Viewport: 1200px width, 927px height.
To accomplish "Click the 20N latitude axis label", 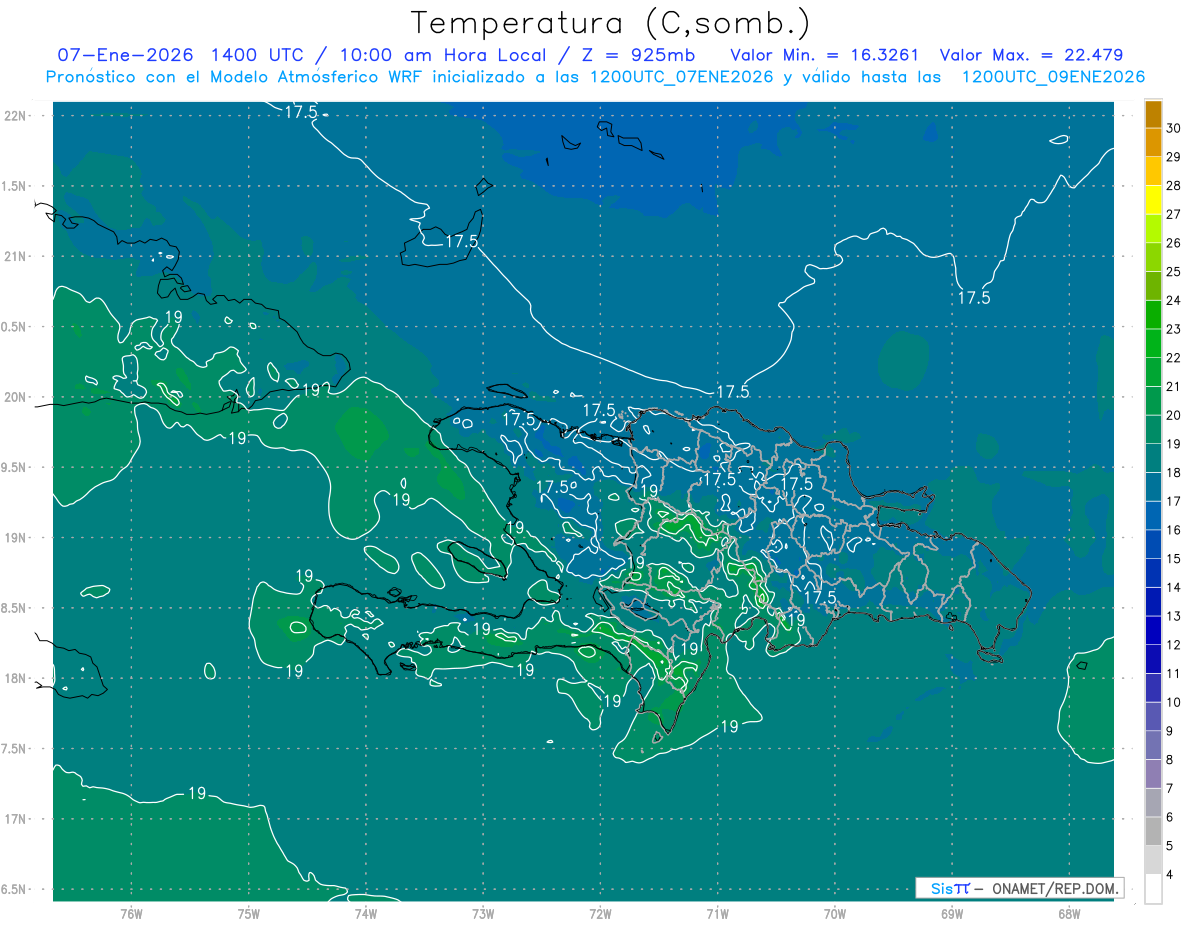I will pos(18,397).
